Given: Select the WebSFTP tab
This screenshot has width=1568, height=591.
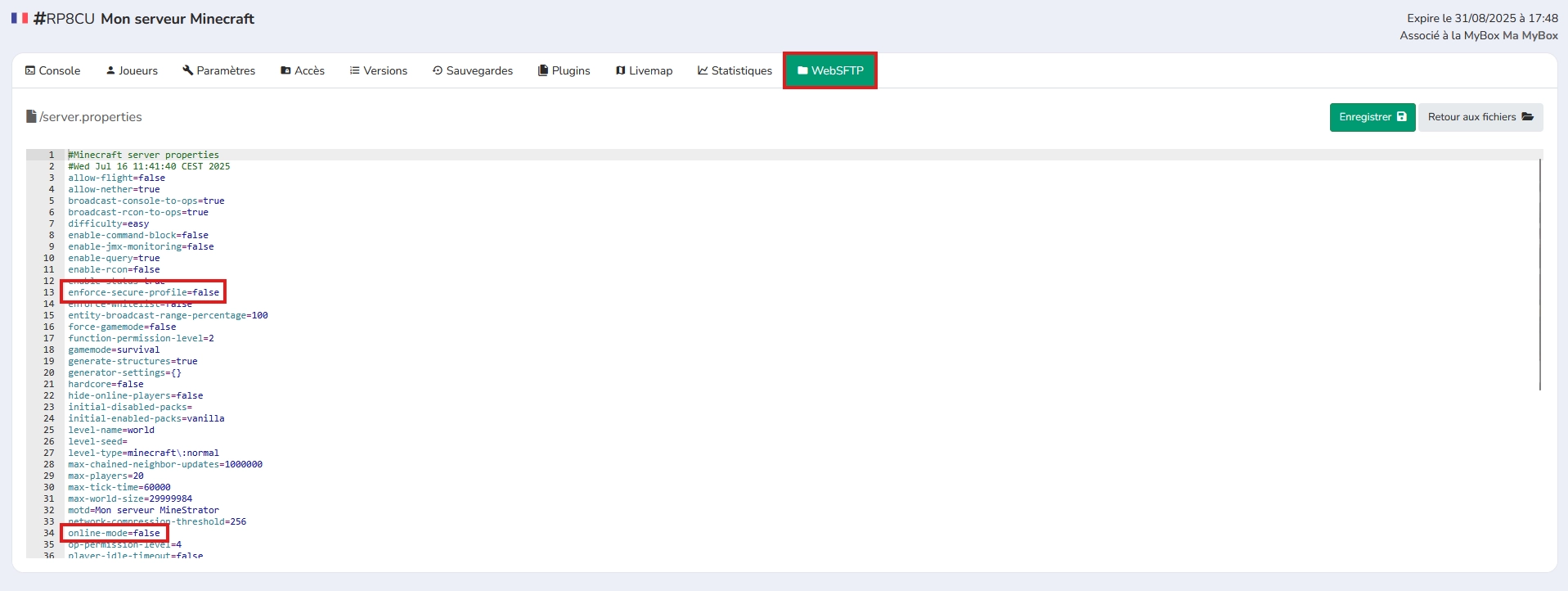Looking at the screenshot, I should (x=830, y=70).
